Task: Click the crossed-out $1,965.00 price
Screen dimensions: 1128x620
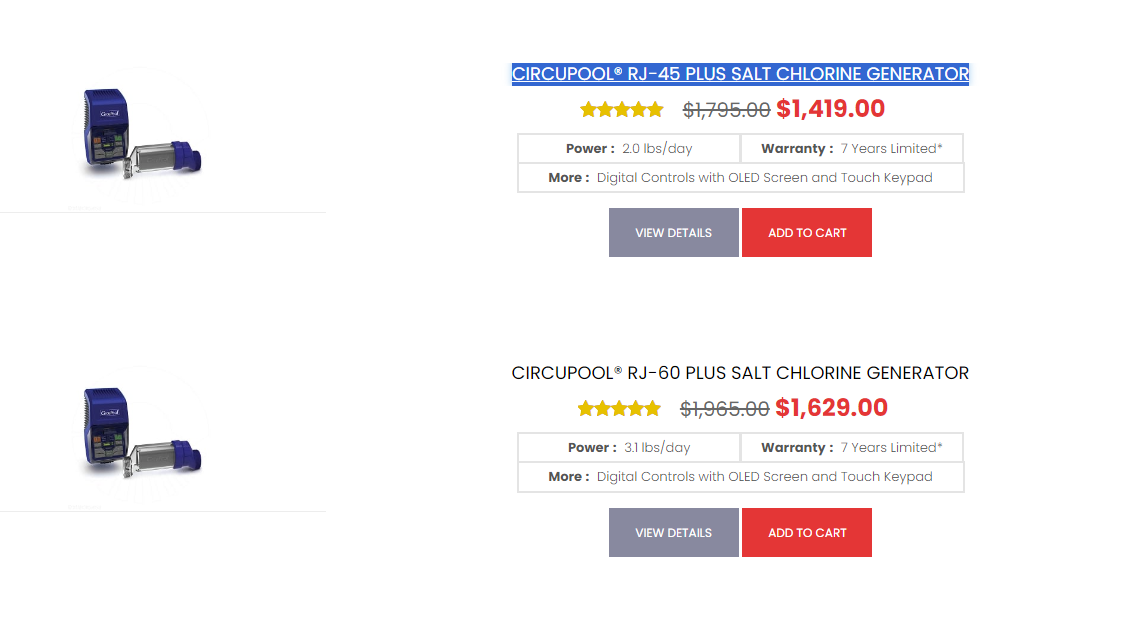Action: pos(724,409)
